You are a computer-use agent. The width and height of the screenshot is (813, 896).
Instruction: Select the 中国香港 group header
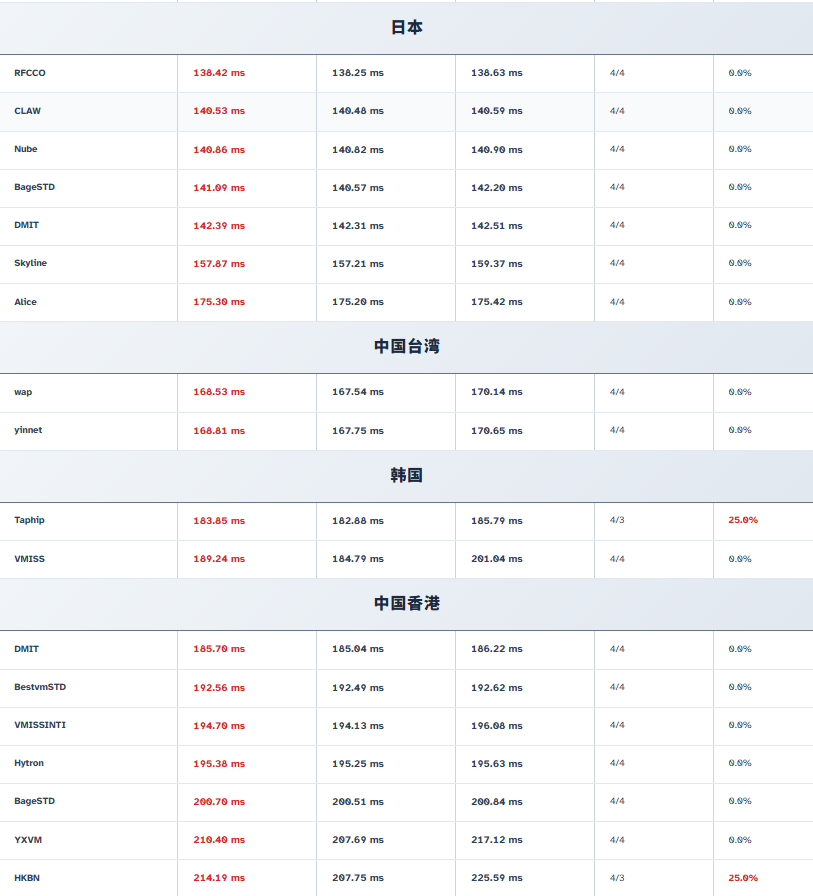[x=406, y=603]
